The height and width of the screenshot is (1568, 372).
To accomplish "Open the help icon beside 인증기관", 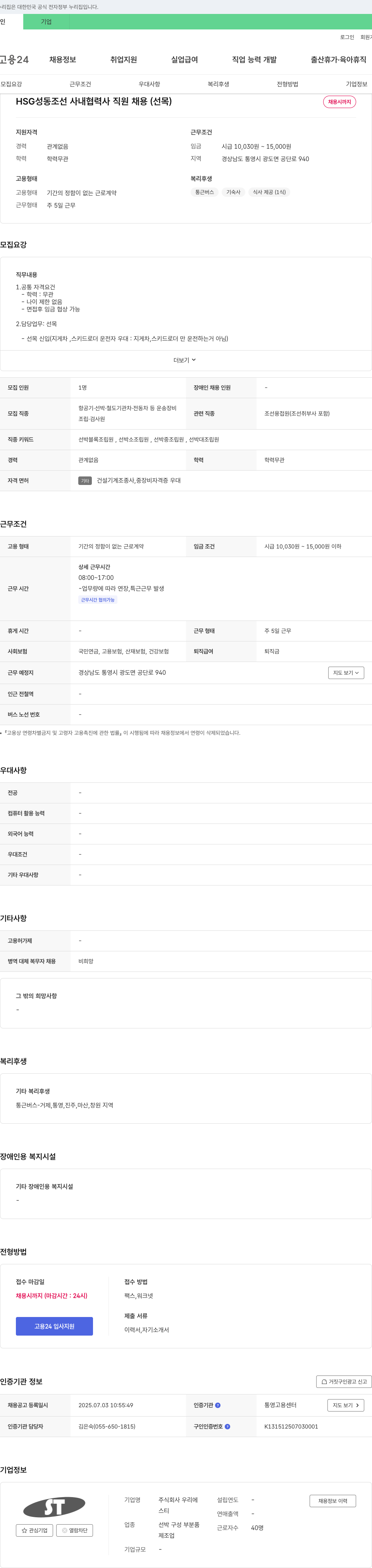I will 218,1405.
